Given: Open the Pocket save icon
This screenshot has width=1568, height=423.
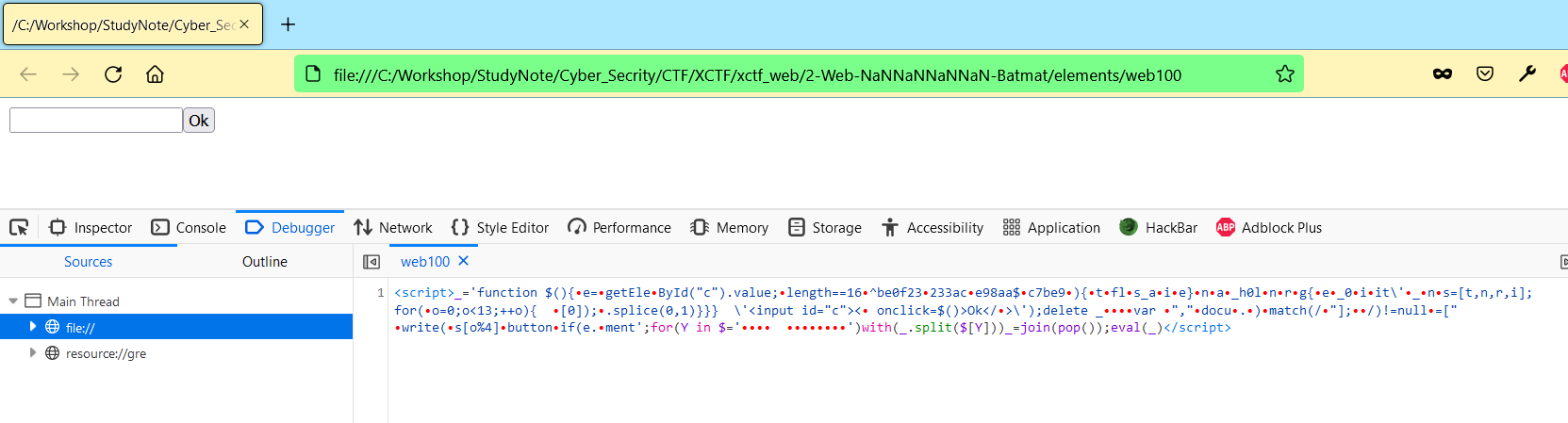Looking at the screenshot, I should point(1485,74).
